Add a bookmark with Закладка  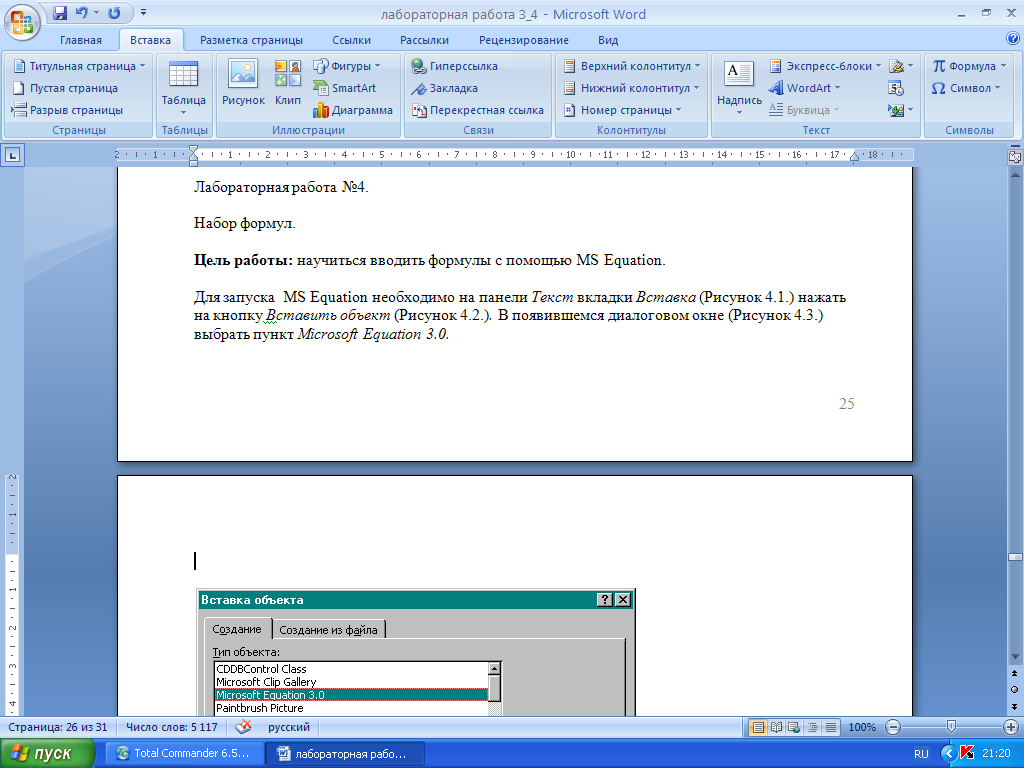pyautogui.click(x=445, y=88)
